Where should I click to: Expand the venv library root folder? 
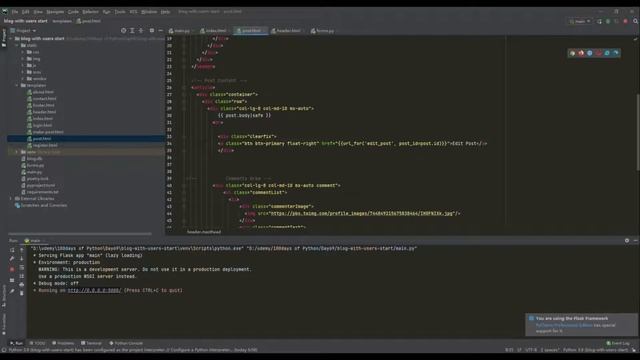click(x=17, y=152)
